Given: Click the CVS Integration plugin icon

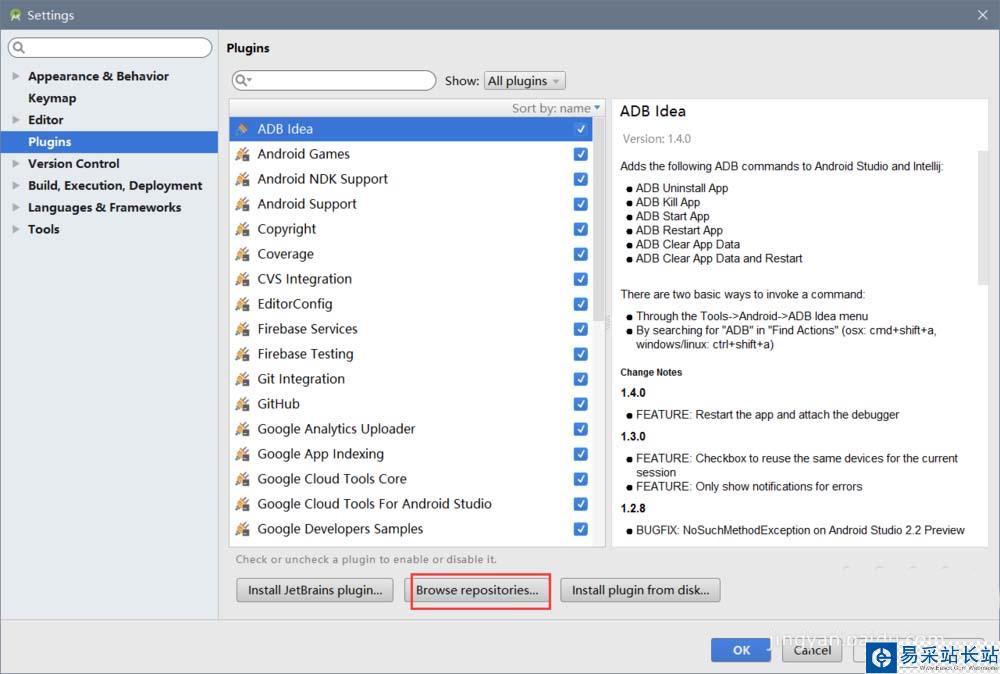Looking at the screenshot, I should pyautogui.click(x=242, y=279).
